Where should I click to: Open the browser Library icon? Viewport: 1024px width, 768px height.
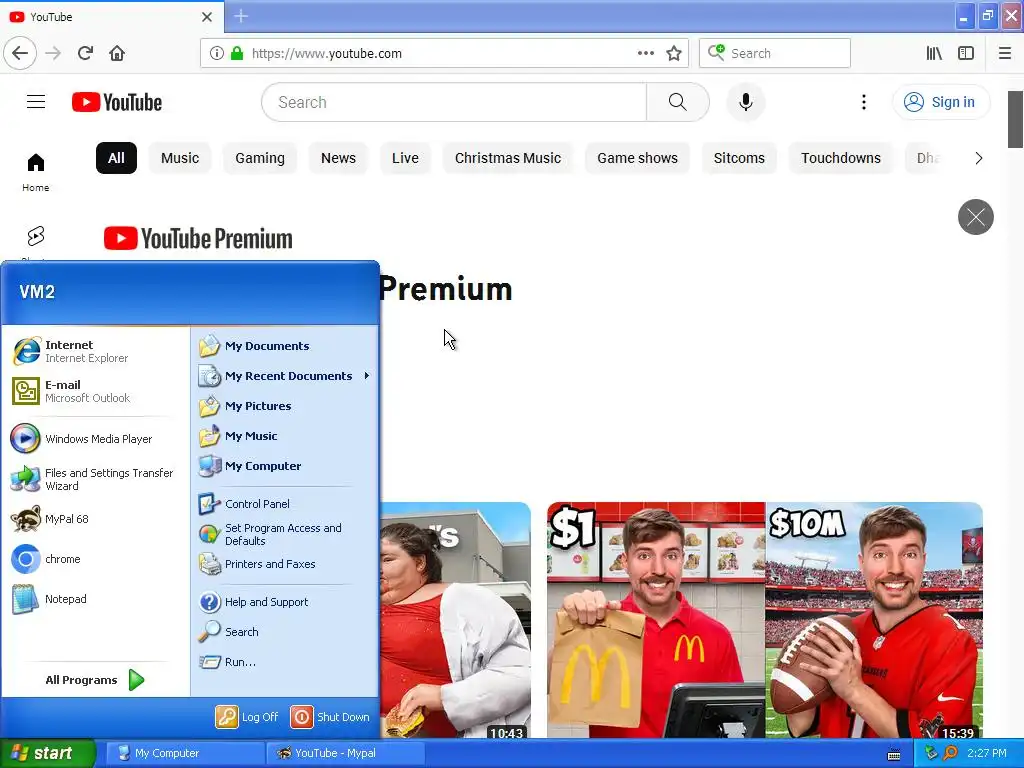[x=934, y=53]
